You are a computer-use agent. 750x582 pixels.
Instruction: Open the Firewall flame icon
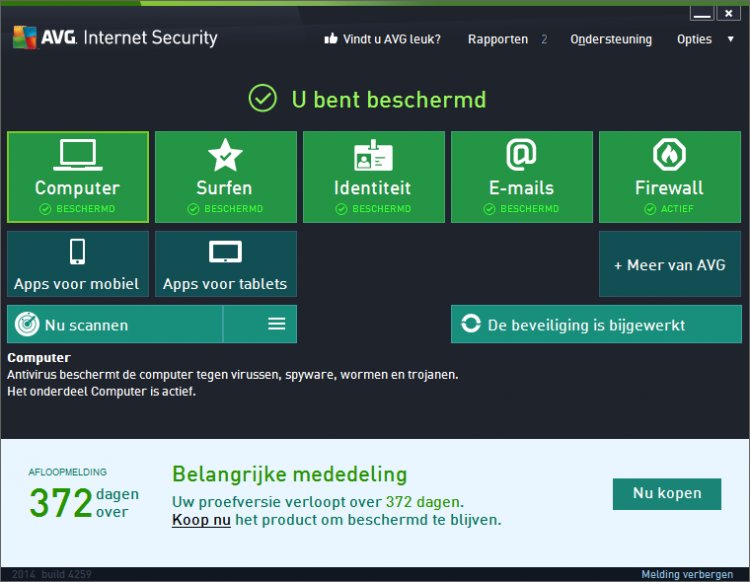click(x=669, y=154)
